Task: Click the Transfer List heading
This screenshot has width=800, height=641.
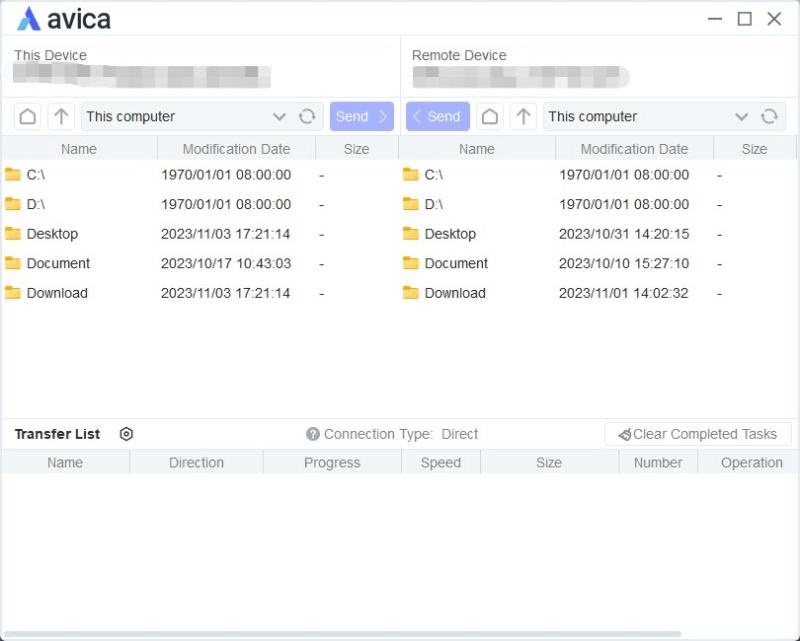Action: [57, 434]
